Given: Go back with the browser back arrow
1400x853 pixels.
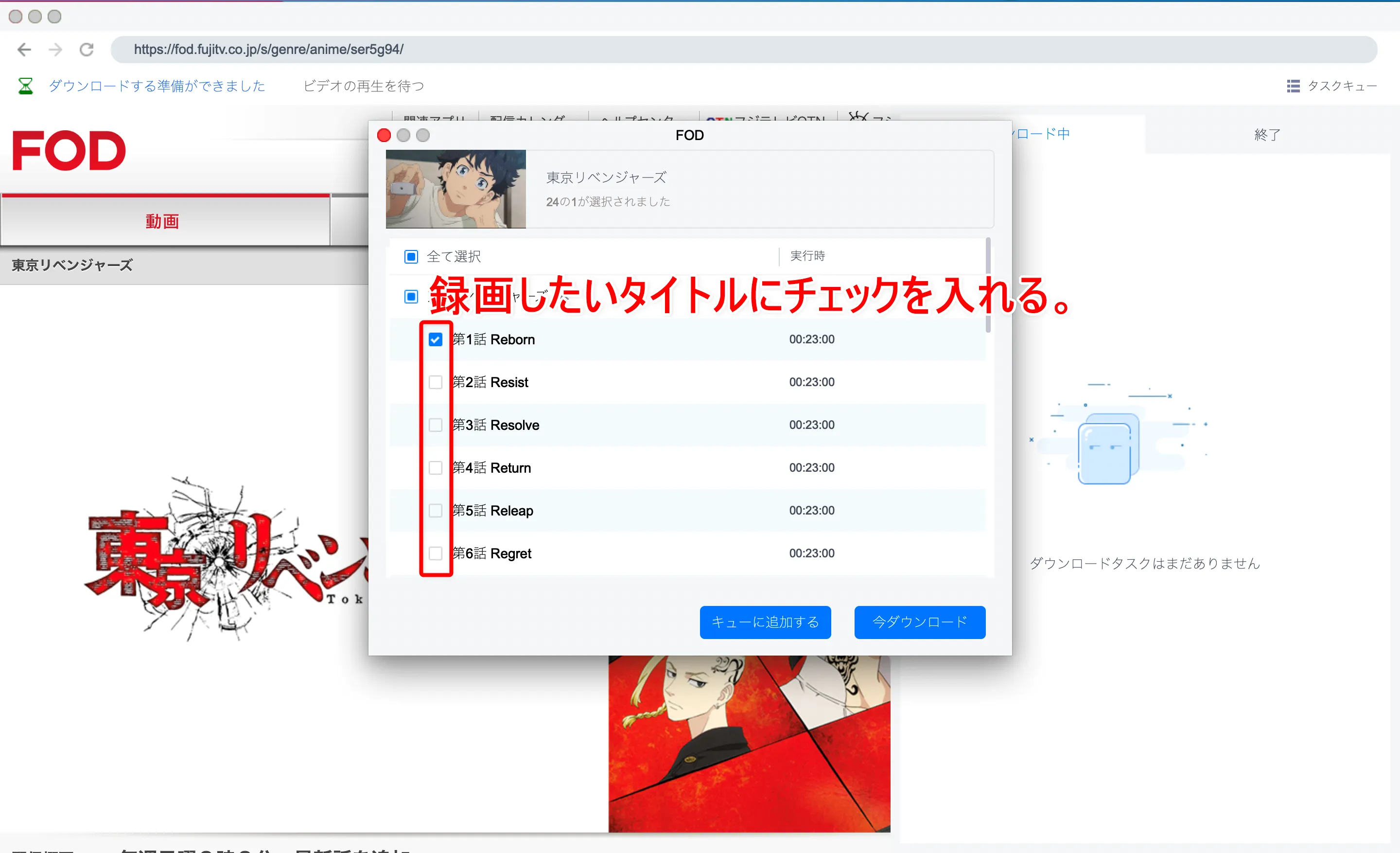Looking at the screenshot, I should tap(24, 50).
